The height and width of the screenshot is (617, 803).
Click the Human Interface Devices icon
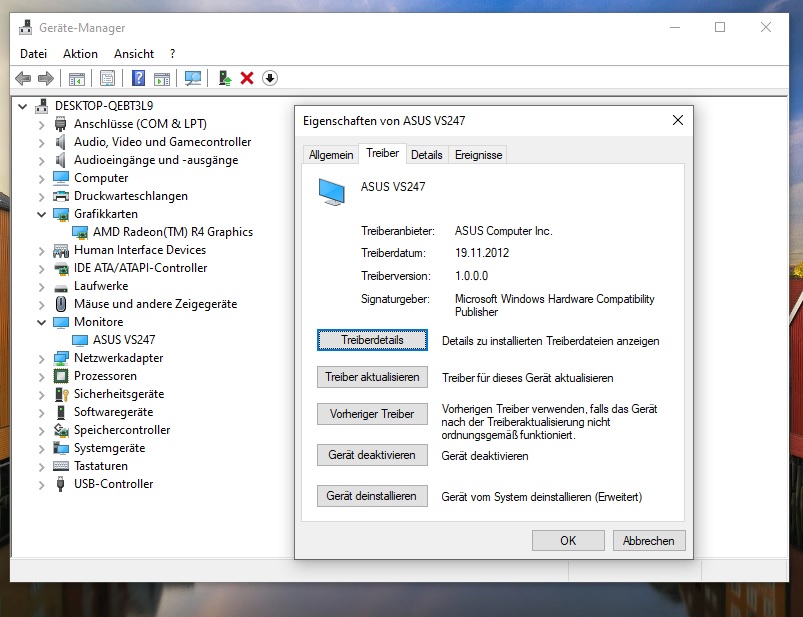(x=61, y=250)
